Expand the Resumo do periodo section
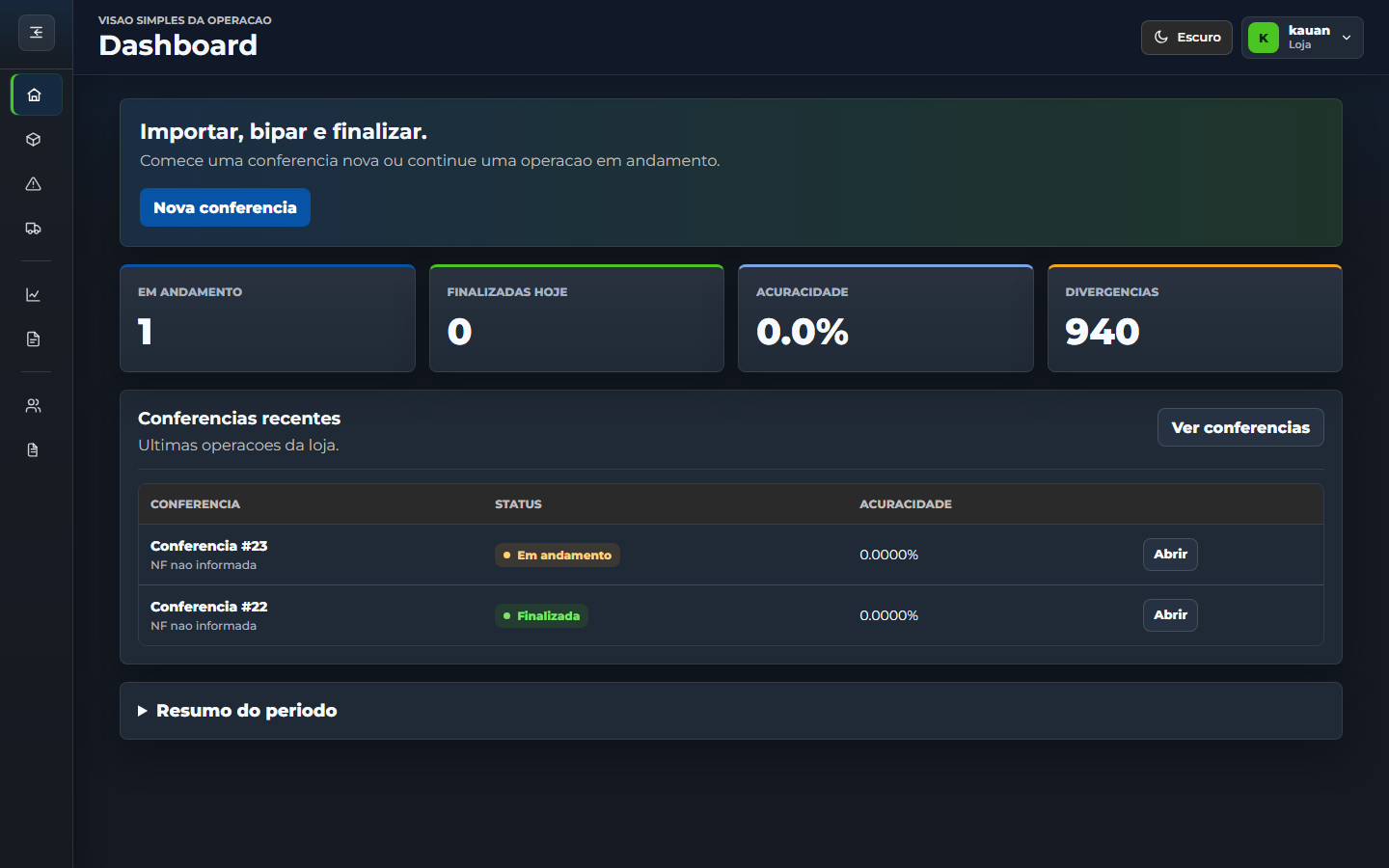The image size is (1389, 868). (730, 711)
